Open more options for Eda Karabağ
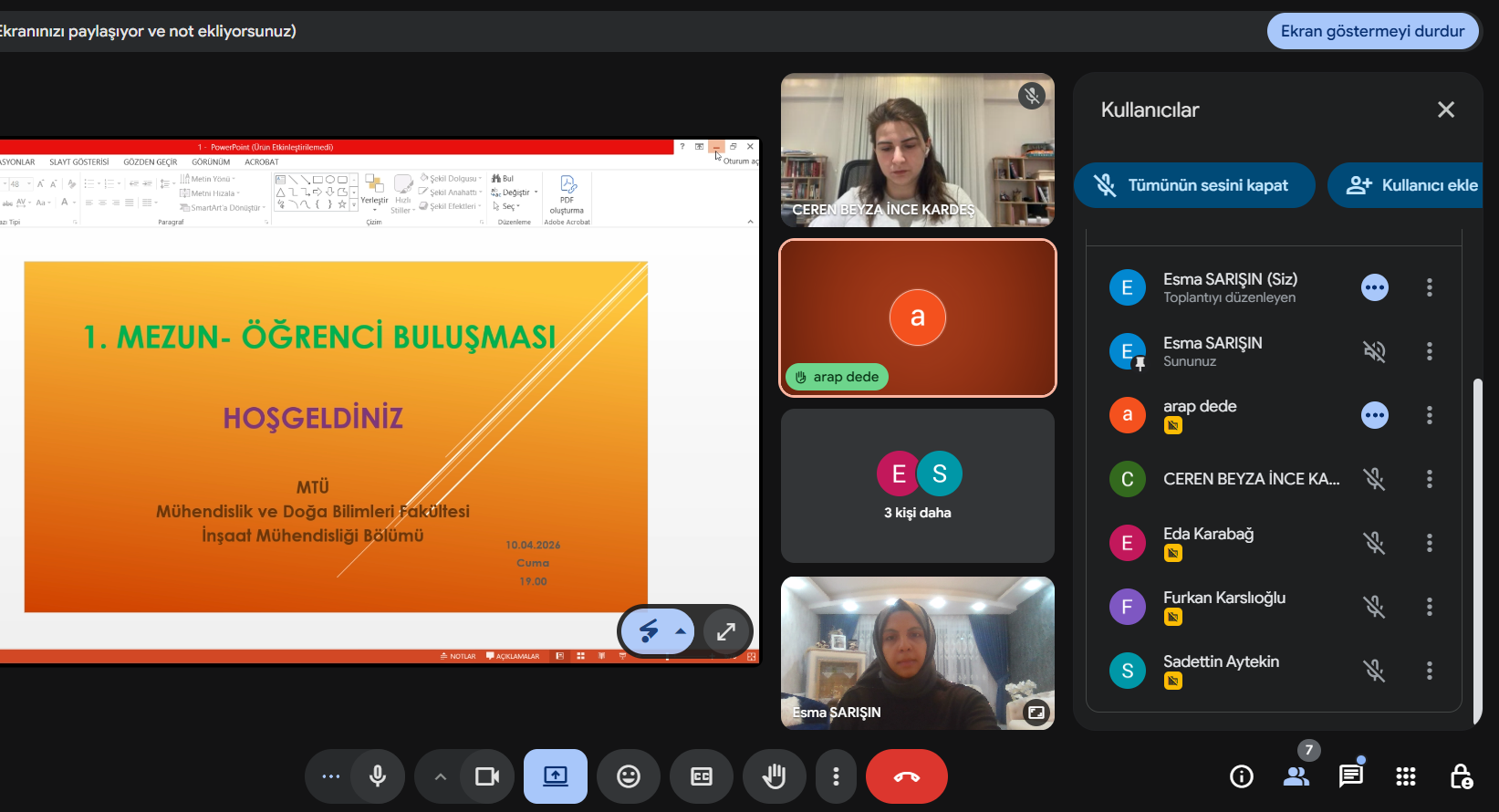 pyautogui.click(x=1429, y=543)
